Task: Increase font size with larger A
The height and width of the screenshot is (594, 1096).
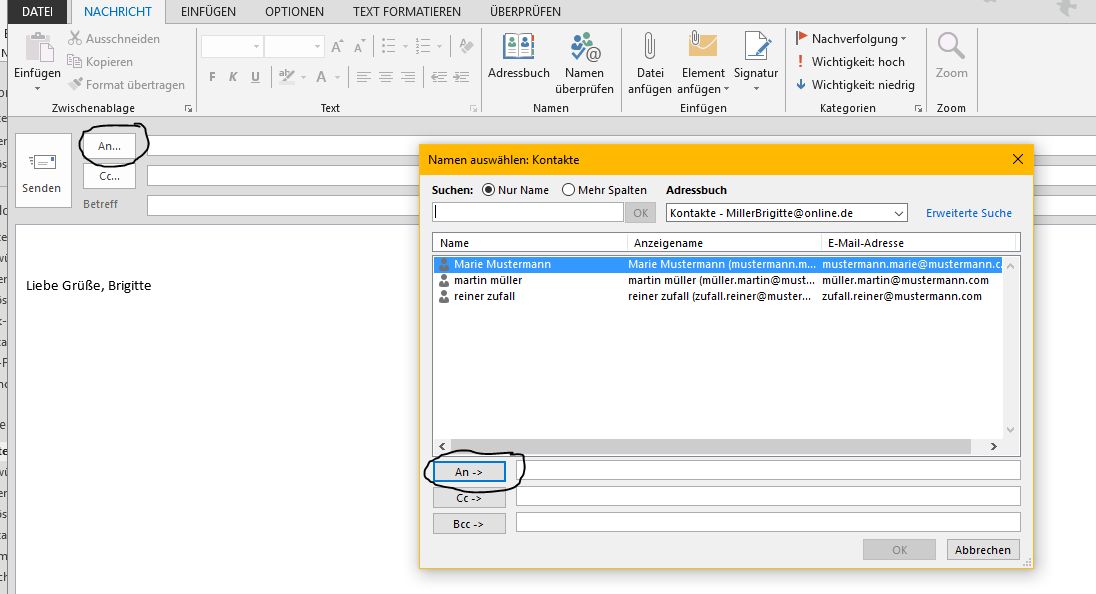Action: tap(337, 47)
